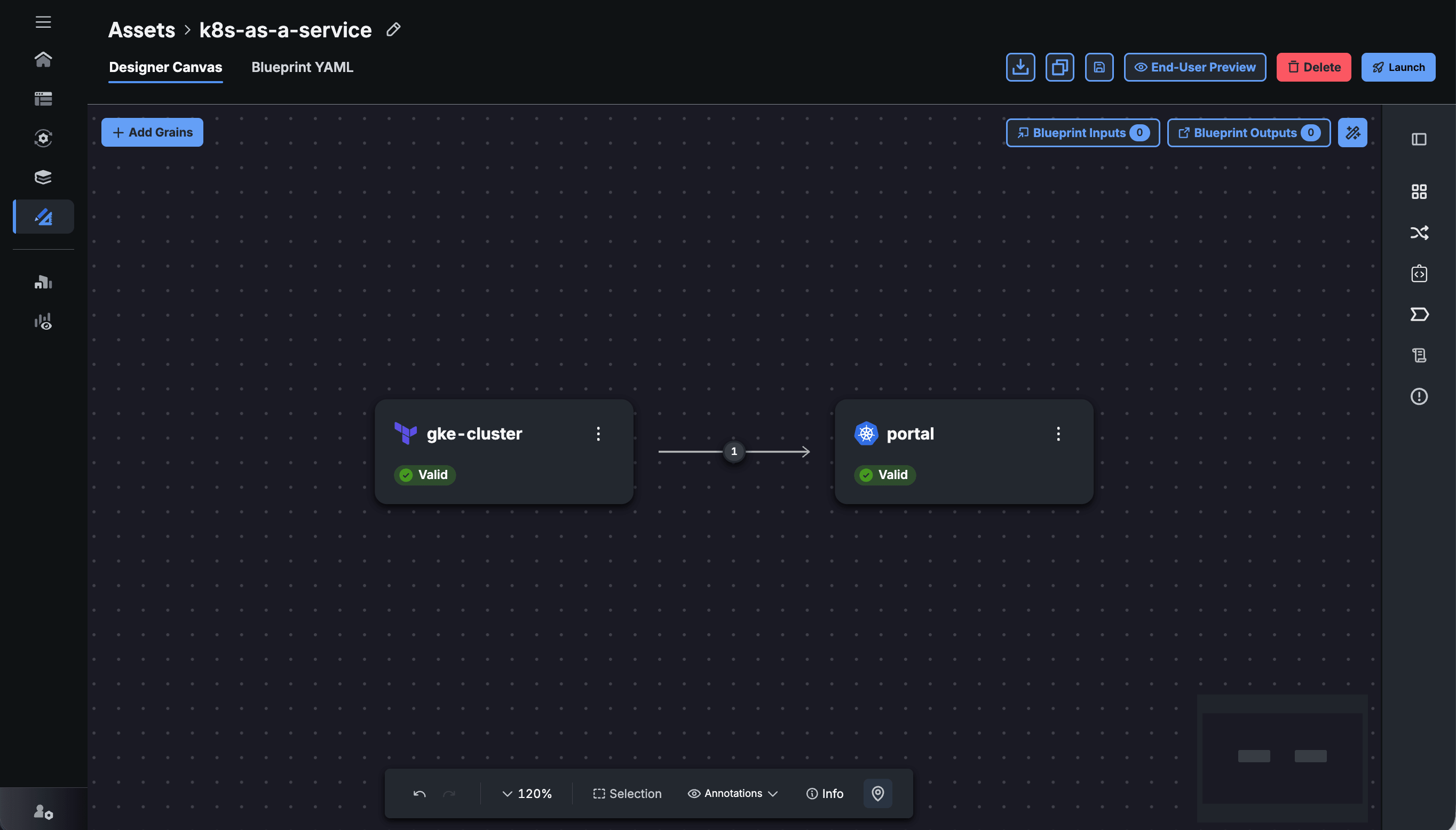
Task: Click the Launch button
Action: point(1398,67)
